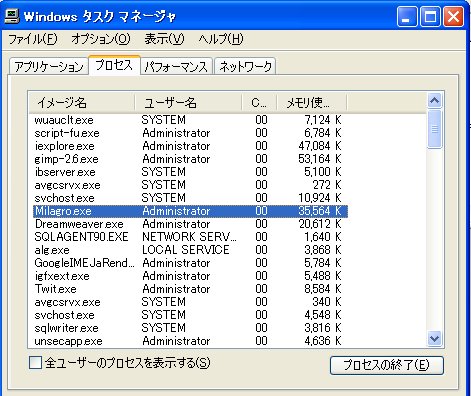Maximize the Task Manager window

click(430, 16)
